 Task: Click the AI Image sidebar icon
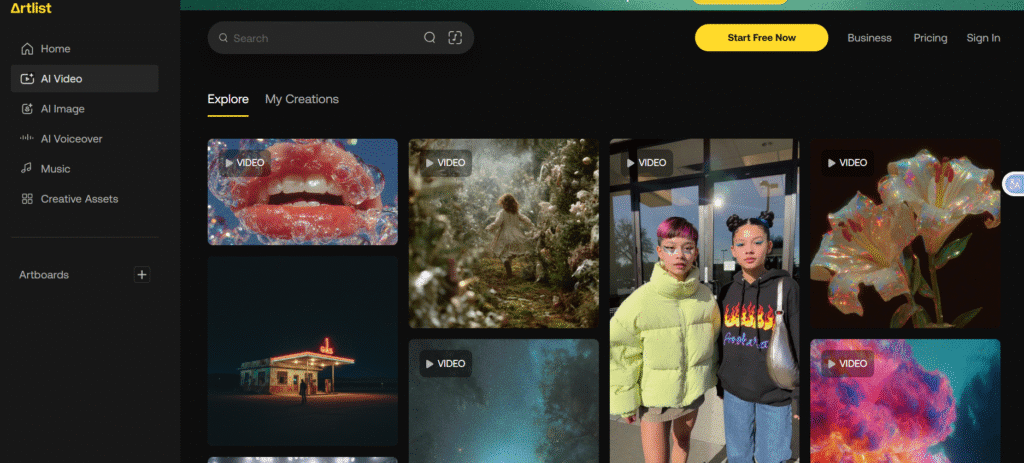click(x=27, y=109)
